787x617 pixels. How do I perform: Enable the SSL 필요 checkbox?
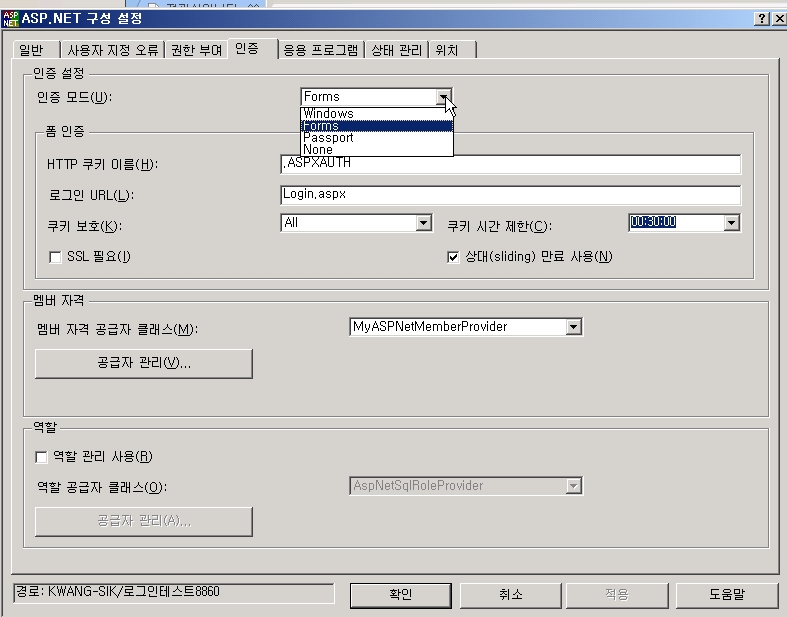(x=55, y=257)
